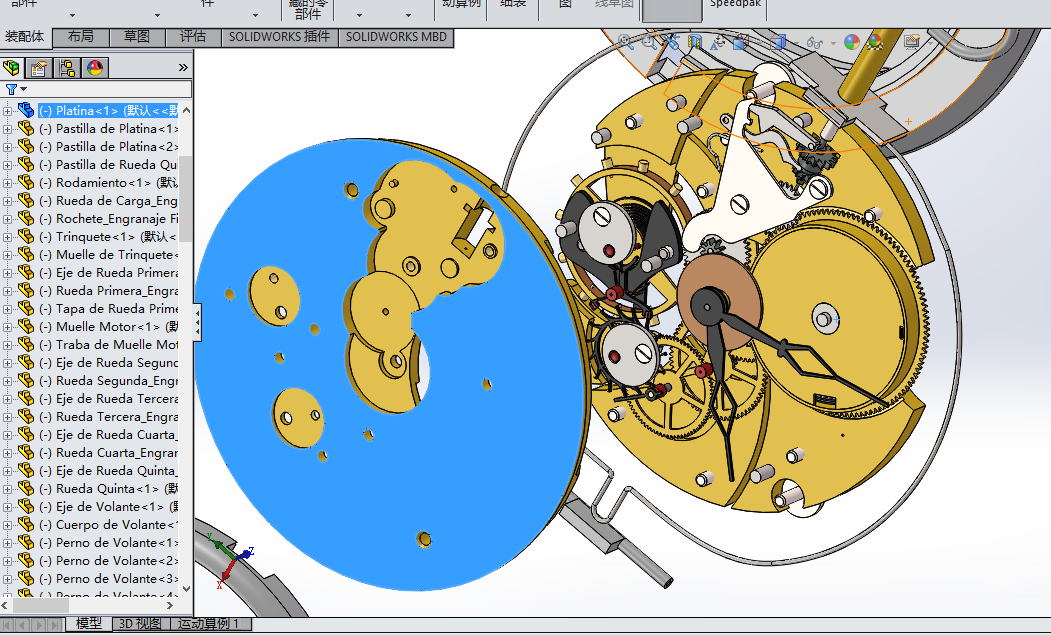
Task: Click the Hide/Show Items glasses icon
Action: coord(814,43)
